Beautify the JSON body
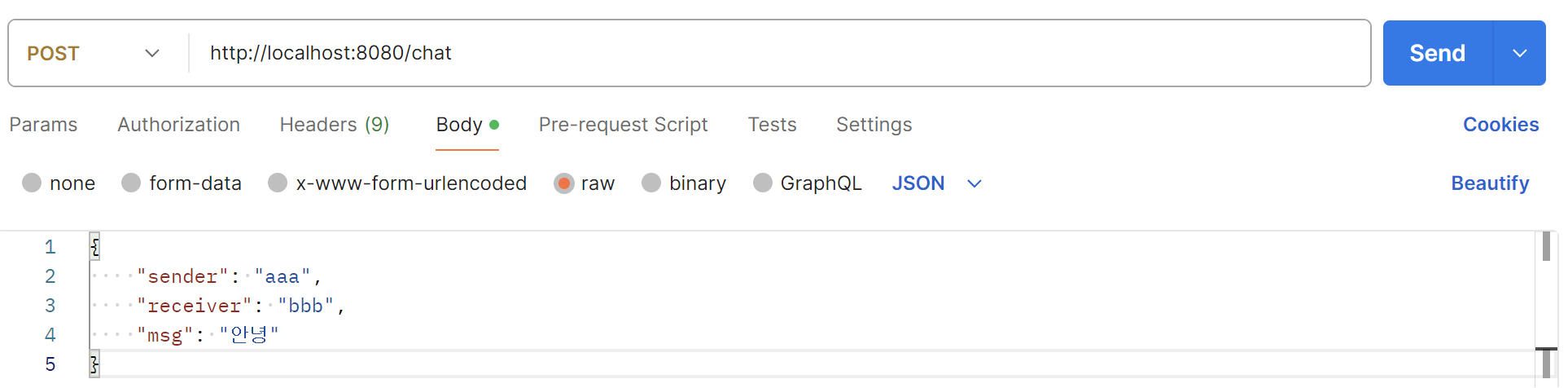Viewport: 1568px width, 388px height. [1490, 183]
